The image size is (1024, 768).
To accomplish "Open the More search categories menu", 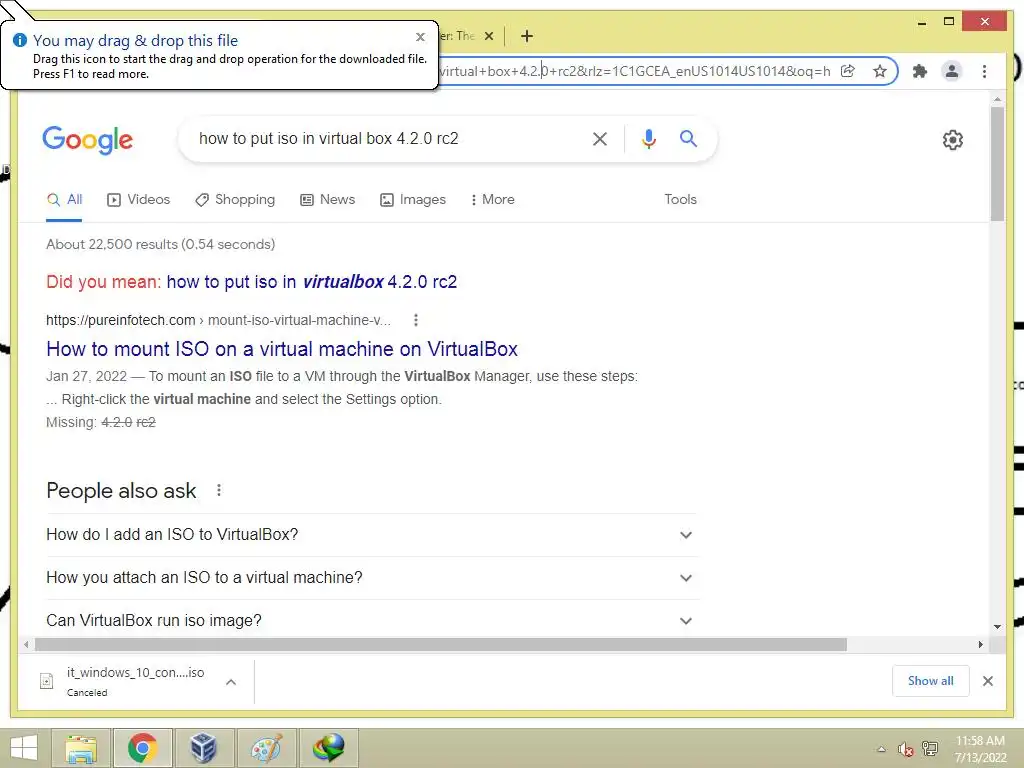I will [x=492, y=200].
